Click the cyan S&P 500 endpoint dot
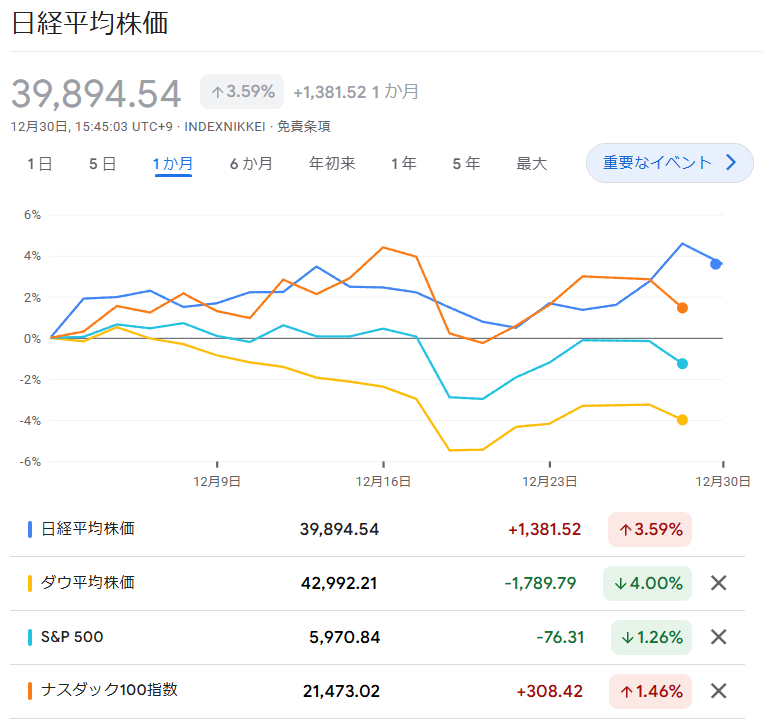The width and height of the screenshot is (762, 724). point(682,364)
